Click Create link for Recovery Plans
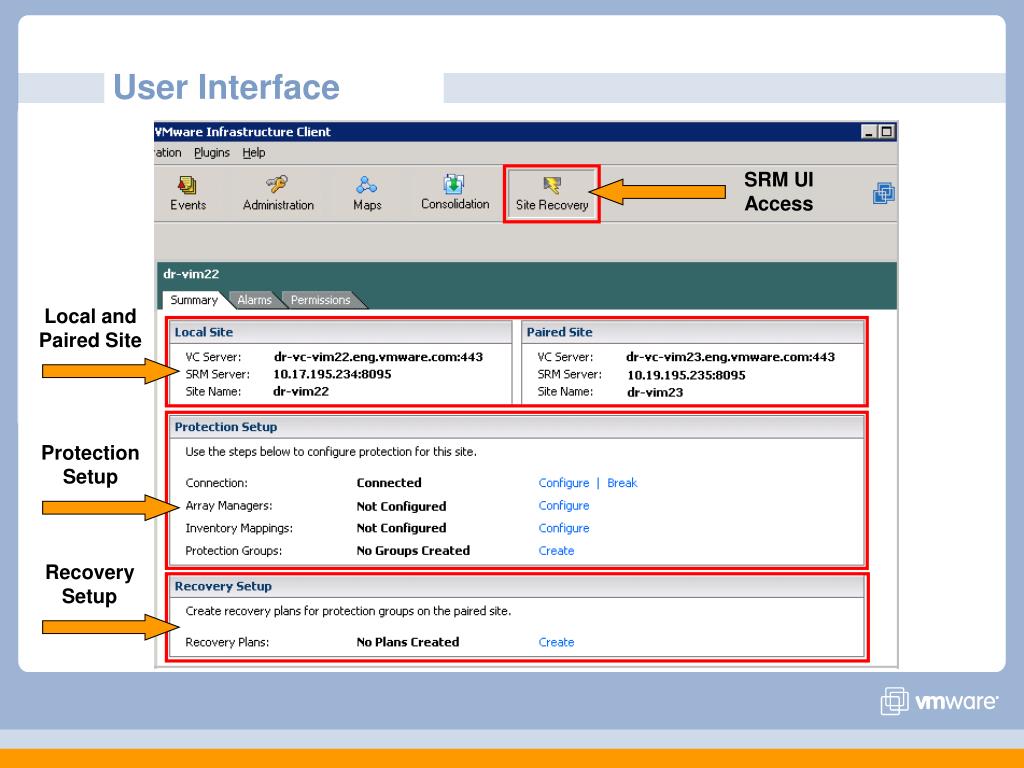Image resolution: width=1024 pixels, height=768 pixels. [x=556, y=642]
